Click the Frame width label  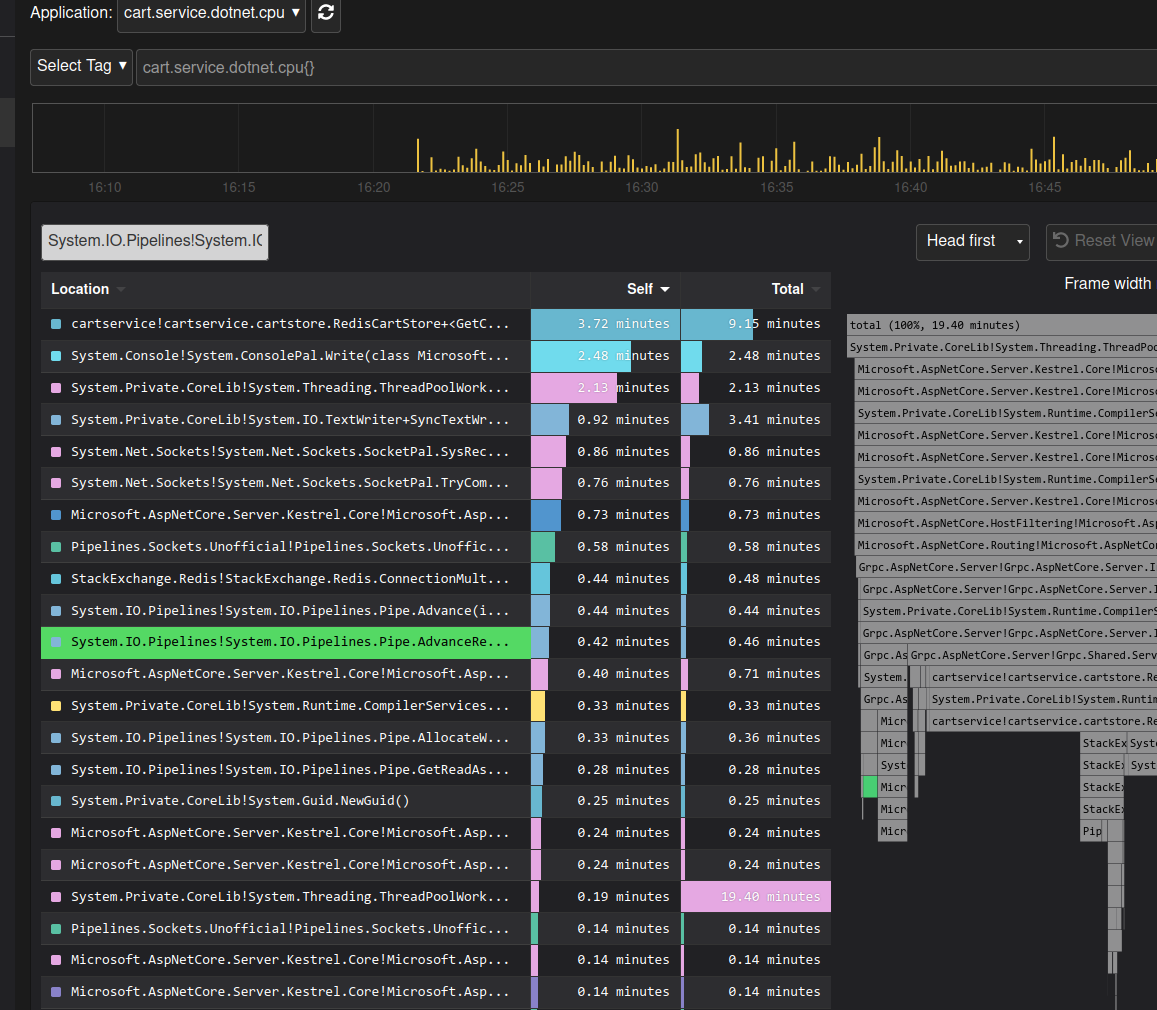click(1107, 284)
